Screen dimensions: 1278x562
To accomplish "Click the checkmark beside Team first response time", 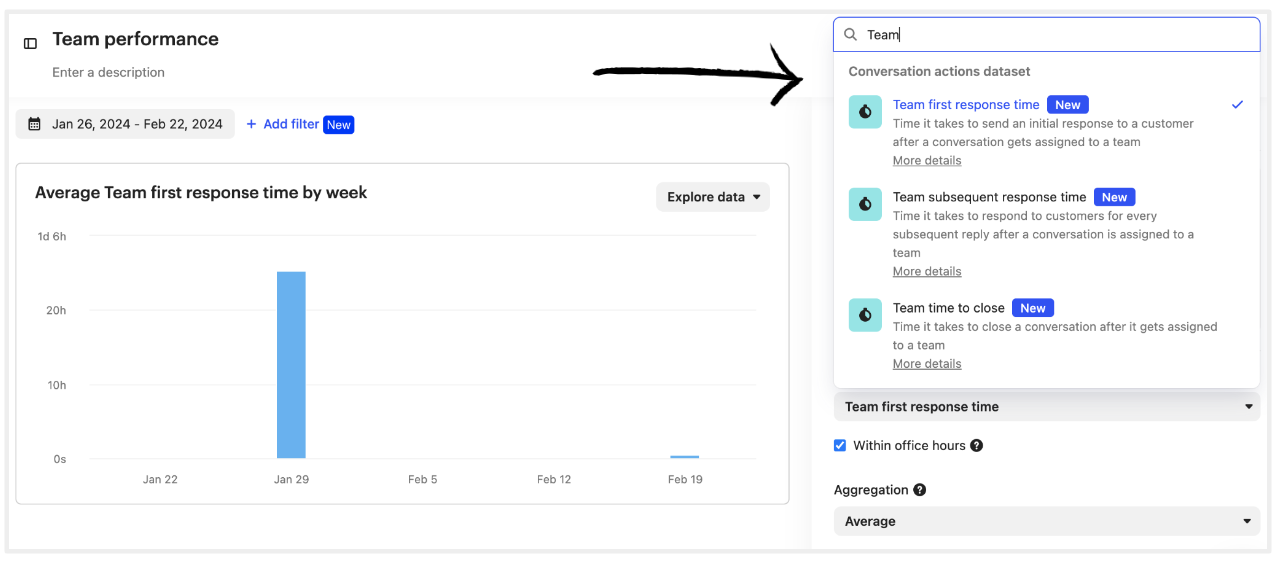I will (1238, 104).
